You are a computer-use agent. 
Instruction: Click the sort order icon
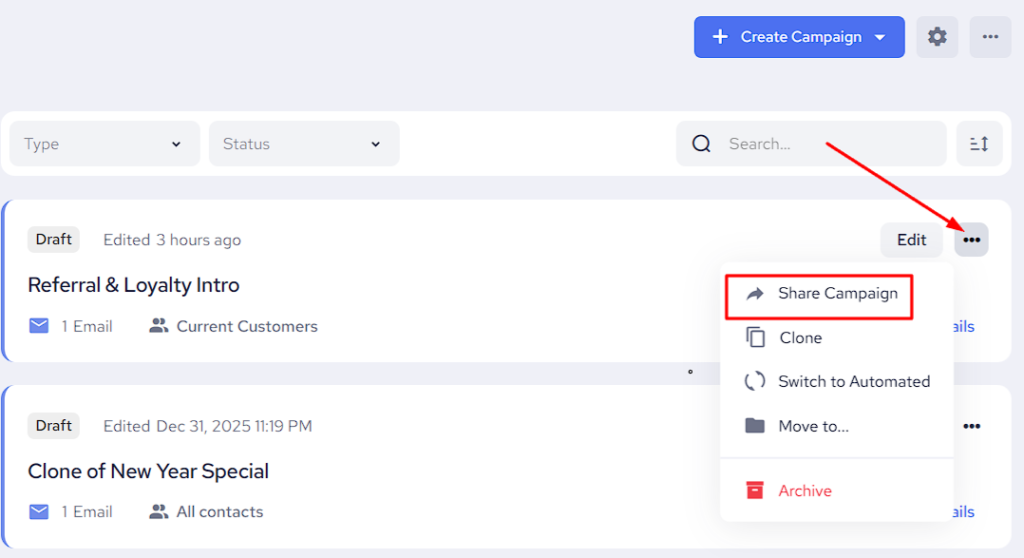click(979, 144)
